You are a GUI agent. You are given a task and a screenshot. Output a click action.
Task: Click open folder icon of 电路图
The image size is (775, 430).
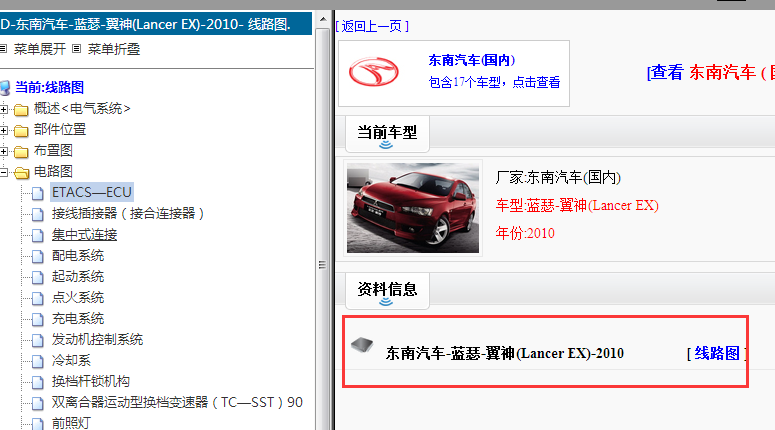pos(21,172)
